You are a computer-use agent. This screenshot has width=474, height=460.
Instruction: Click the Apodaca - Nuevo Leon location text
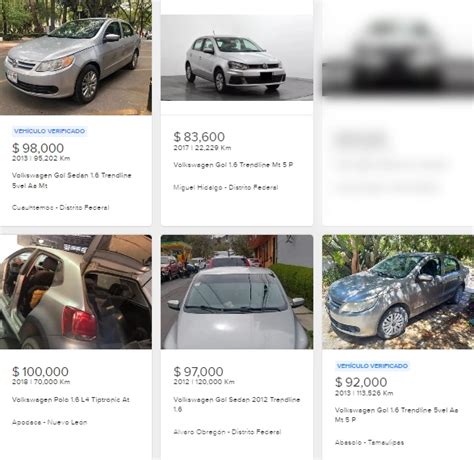(x=50, y=422)
